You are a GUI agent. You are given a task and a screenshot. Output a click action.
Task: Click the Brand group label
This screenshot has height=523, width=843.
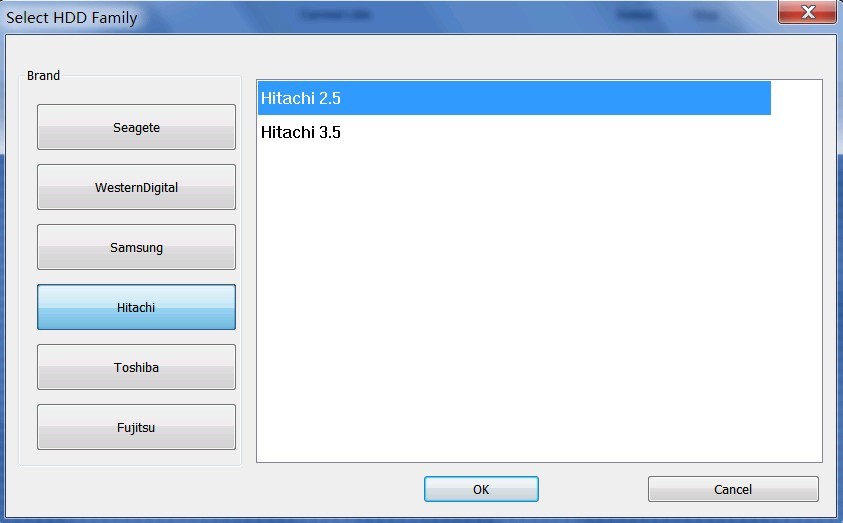pyautogui.click(x=44, y=75)
